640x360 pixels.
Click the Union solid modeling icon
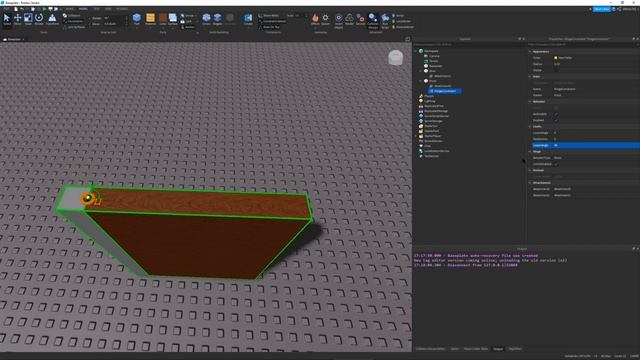click(207, 19)
